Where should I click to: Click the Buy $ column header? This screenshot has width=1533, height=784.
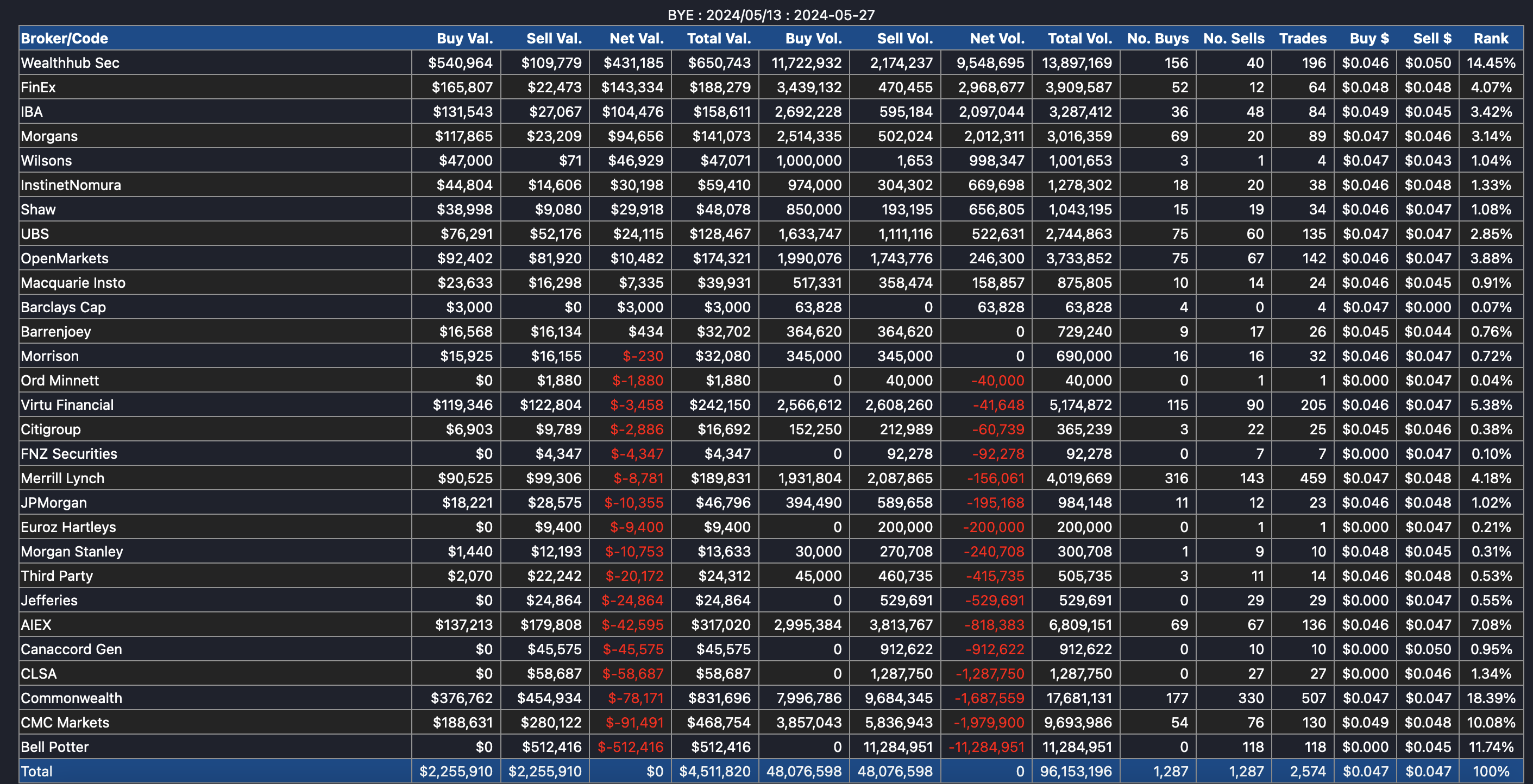[x=1369, y=39]
